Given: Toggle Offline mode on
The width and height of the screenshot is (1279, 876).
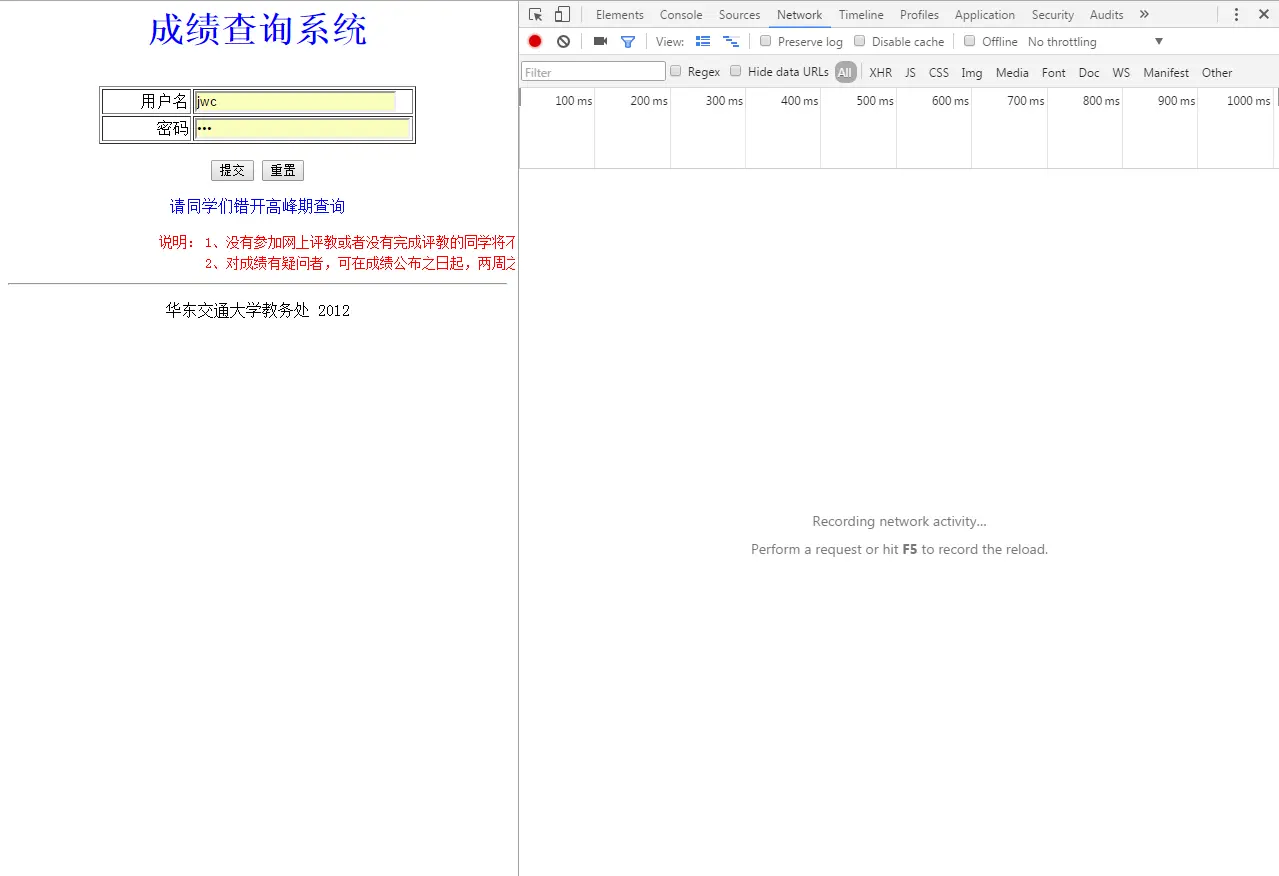Looking at the screenshot, I should (969, 41).
